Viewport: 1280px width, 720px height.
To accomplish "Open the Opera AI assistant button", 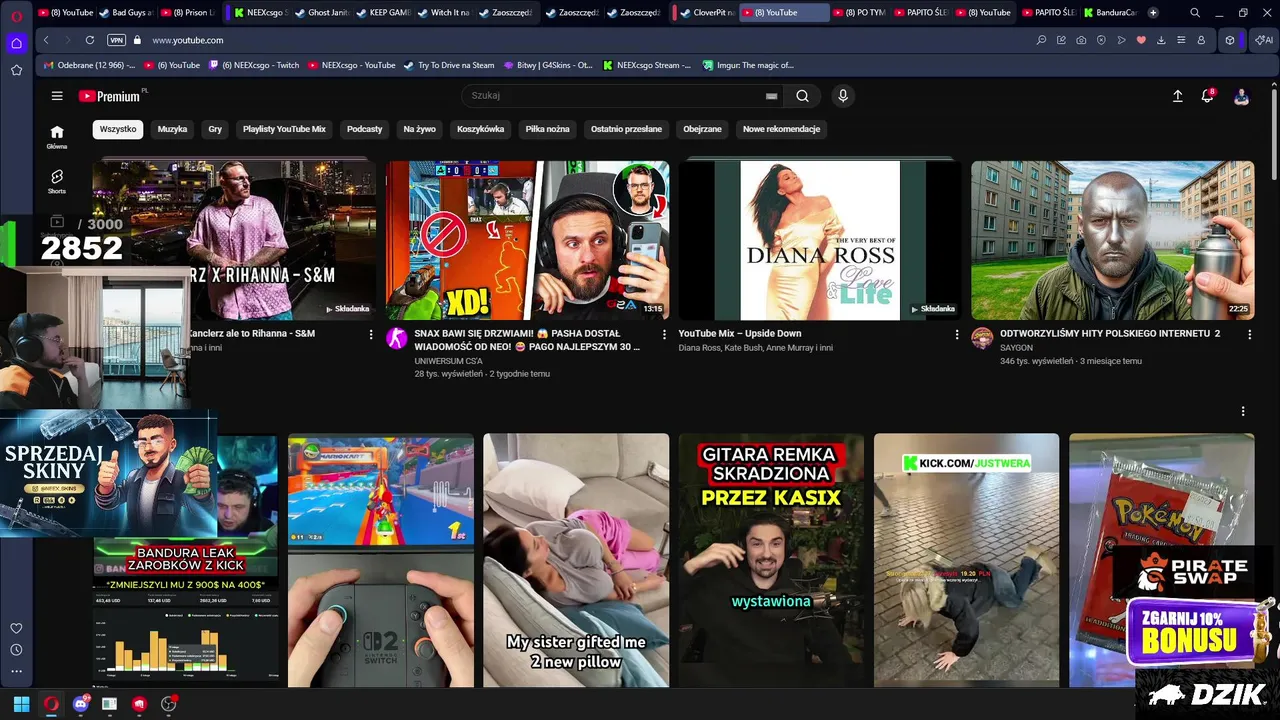I will pos(1264,40).
